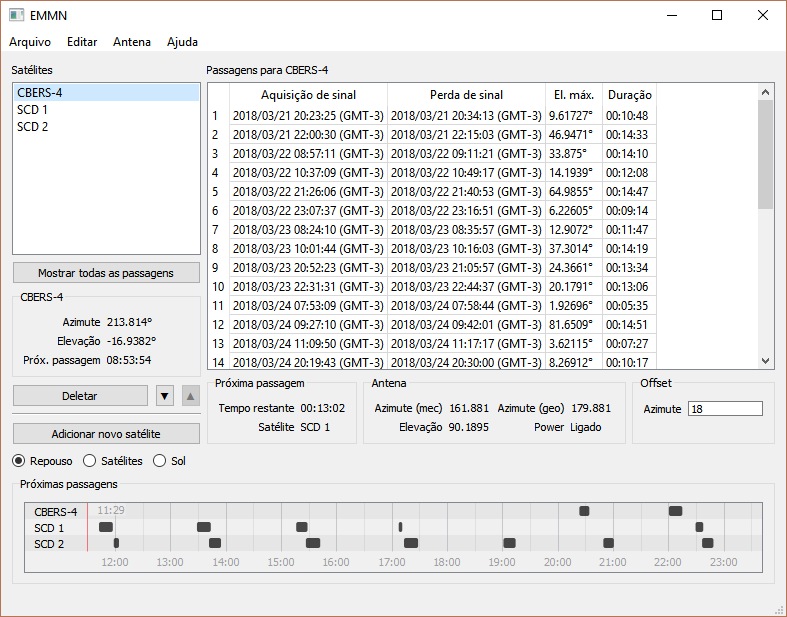Move satellite down with the down-arrow button
The height and width of the screenshot is (617, 787).
pyautogui.click(x=165, y=396)
